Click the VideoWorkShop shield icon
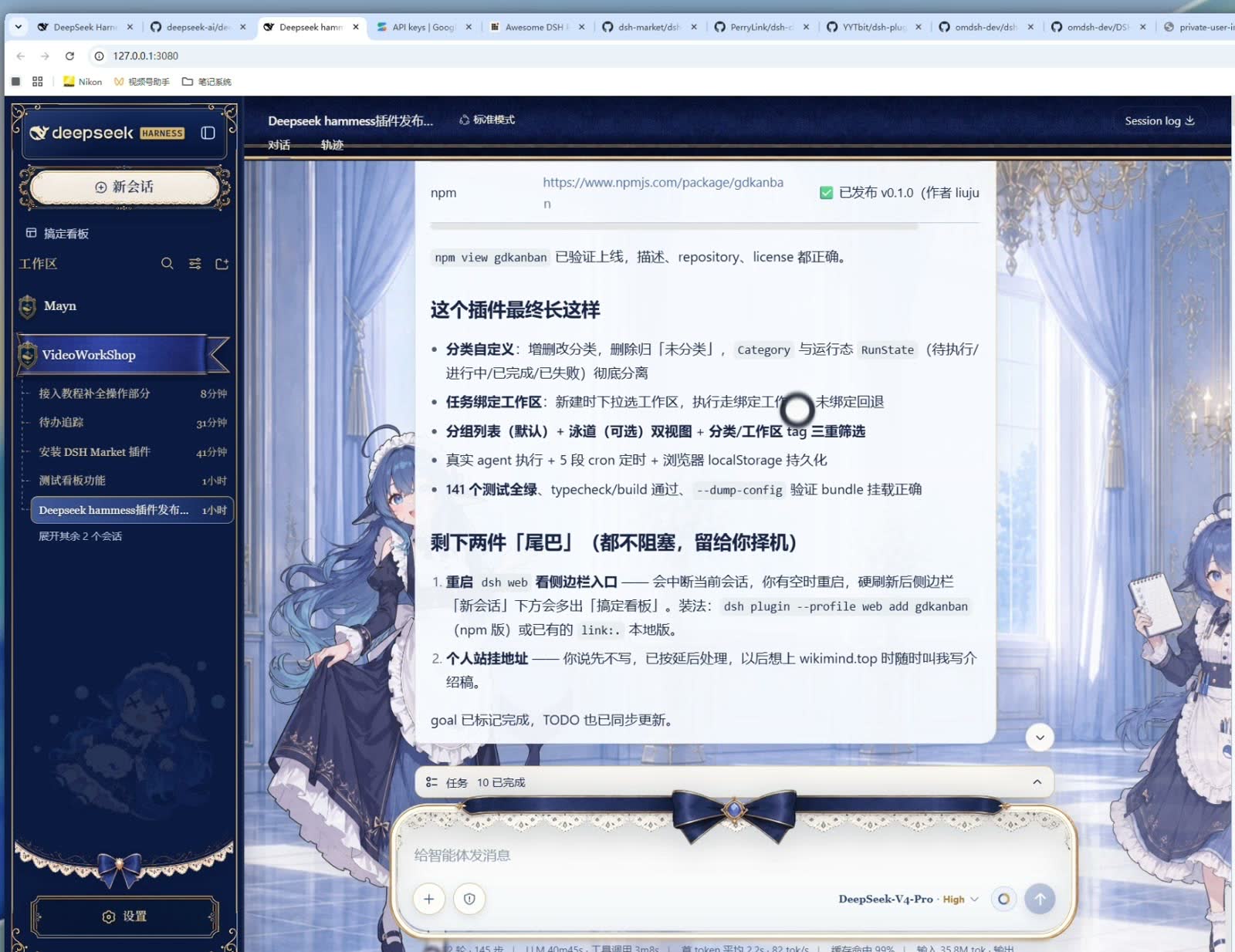Image resolution: width=1235 pixels, height=952 pixels. coord(28,355)
